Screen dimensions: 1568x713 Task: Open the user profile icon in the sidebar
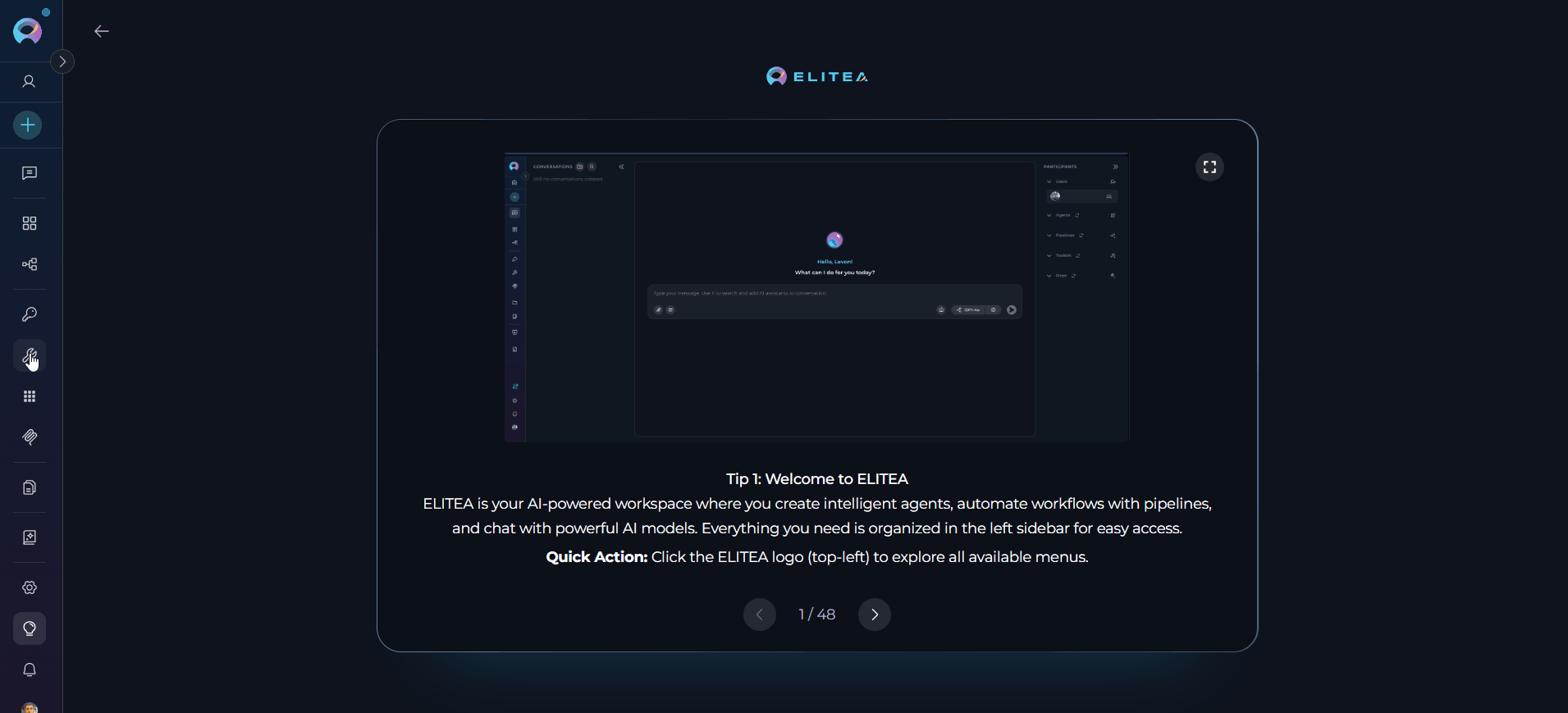[29, 81]
